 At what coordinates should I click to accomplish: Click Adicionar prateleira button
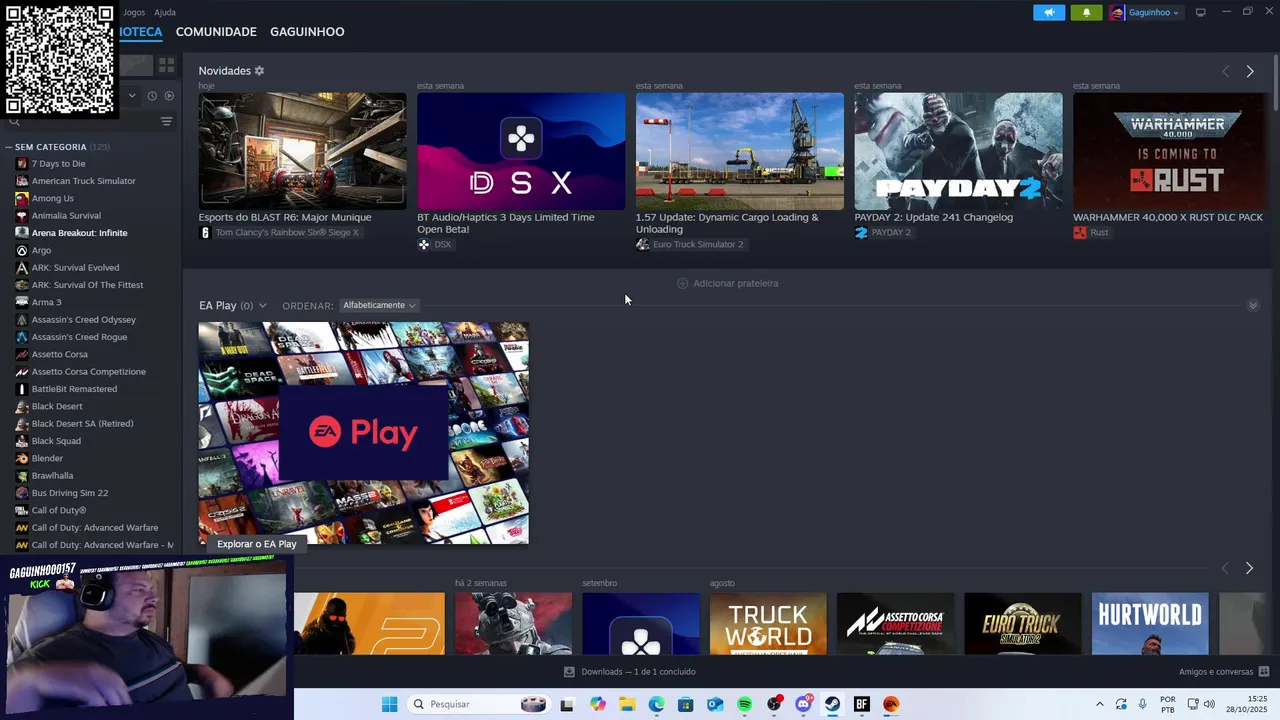728,284
